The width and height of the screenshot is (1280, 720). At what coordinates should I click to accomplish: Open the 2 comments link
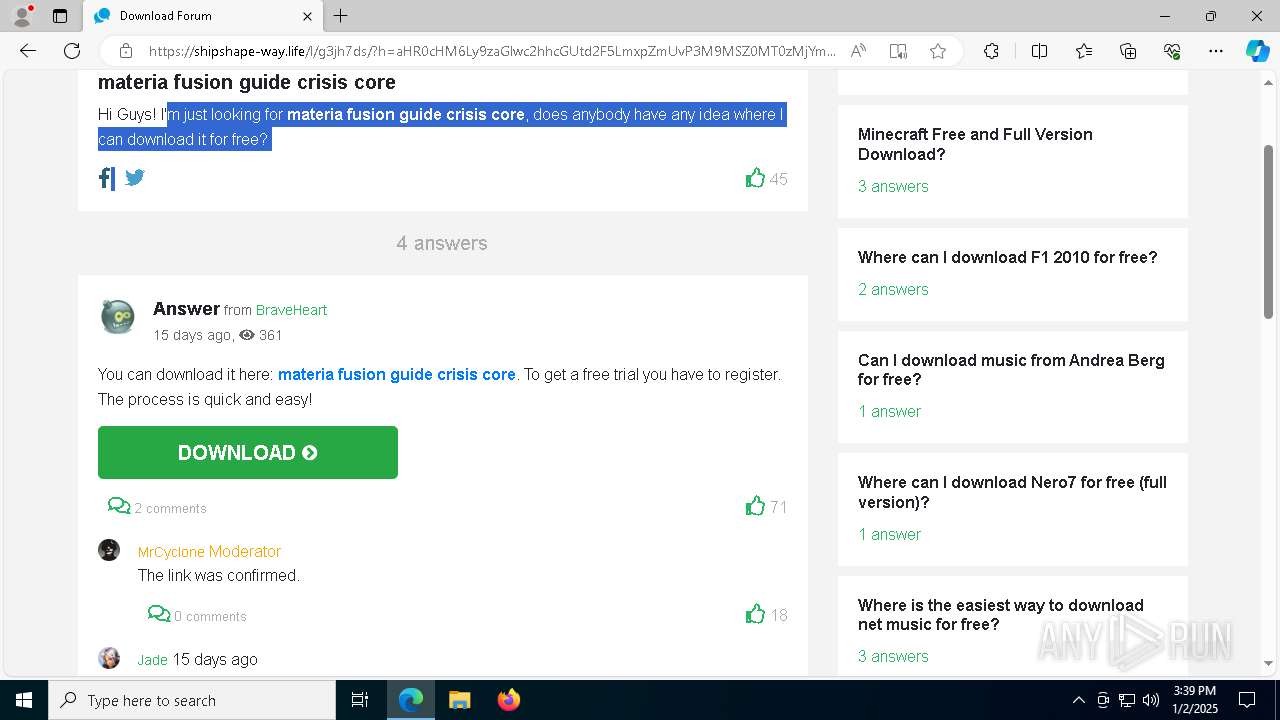pyautogui.click(x=157, y=507)
